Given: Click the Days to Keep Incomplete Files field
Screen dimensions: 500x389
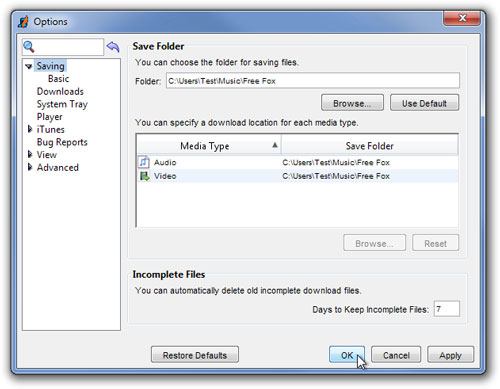Looking at the screenshot, I should [447, 309].
